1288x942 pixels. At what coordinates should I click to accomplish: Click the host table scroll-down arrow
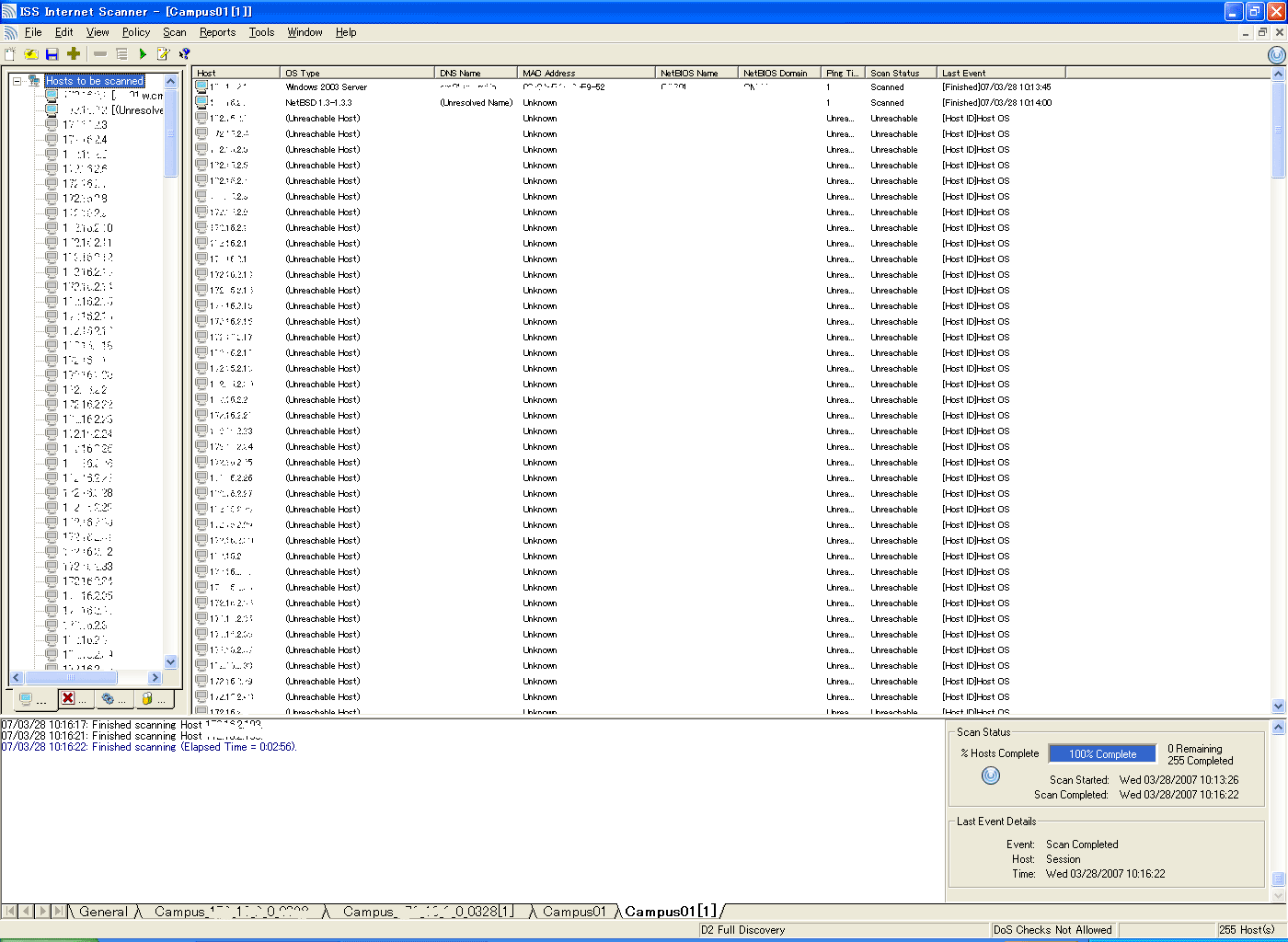tap(1278, 706)
